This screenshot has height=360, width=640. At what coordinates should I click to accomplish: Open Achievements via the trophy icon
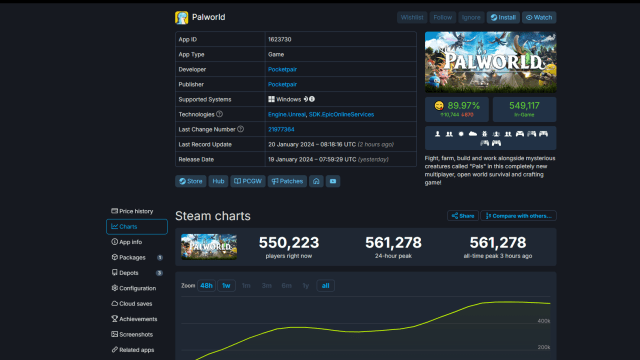click(115, 319)
